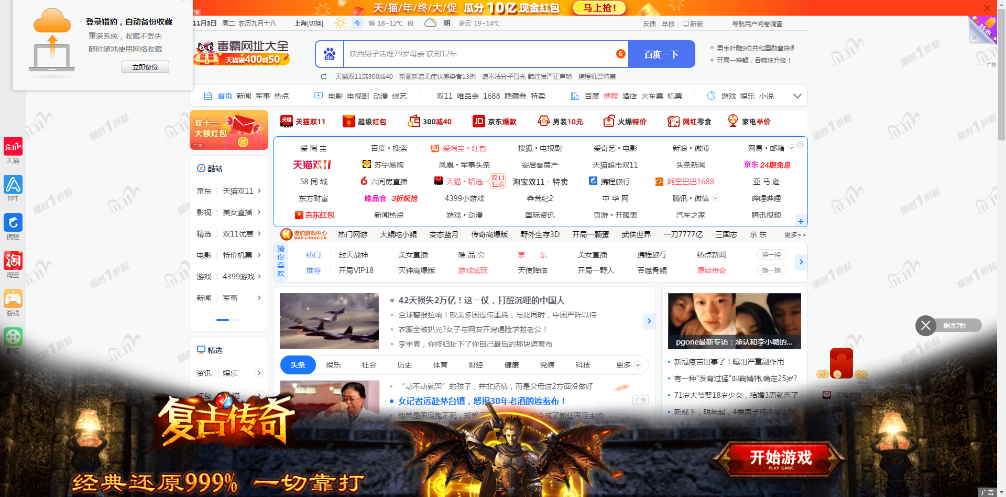Expand the 腾讯·微信 dropdown arrow
This screenshot has width=1006, height=497.
(715, 198)
